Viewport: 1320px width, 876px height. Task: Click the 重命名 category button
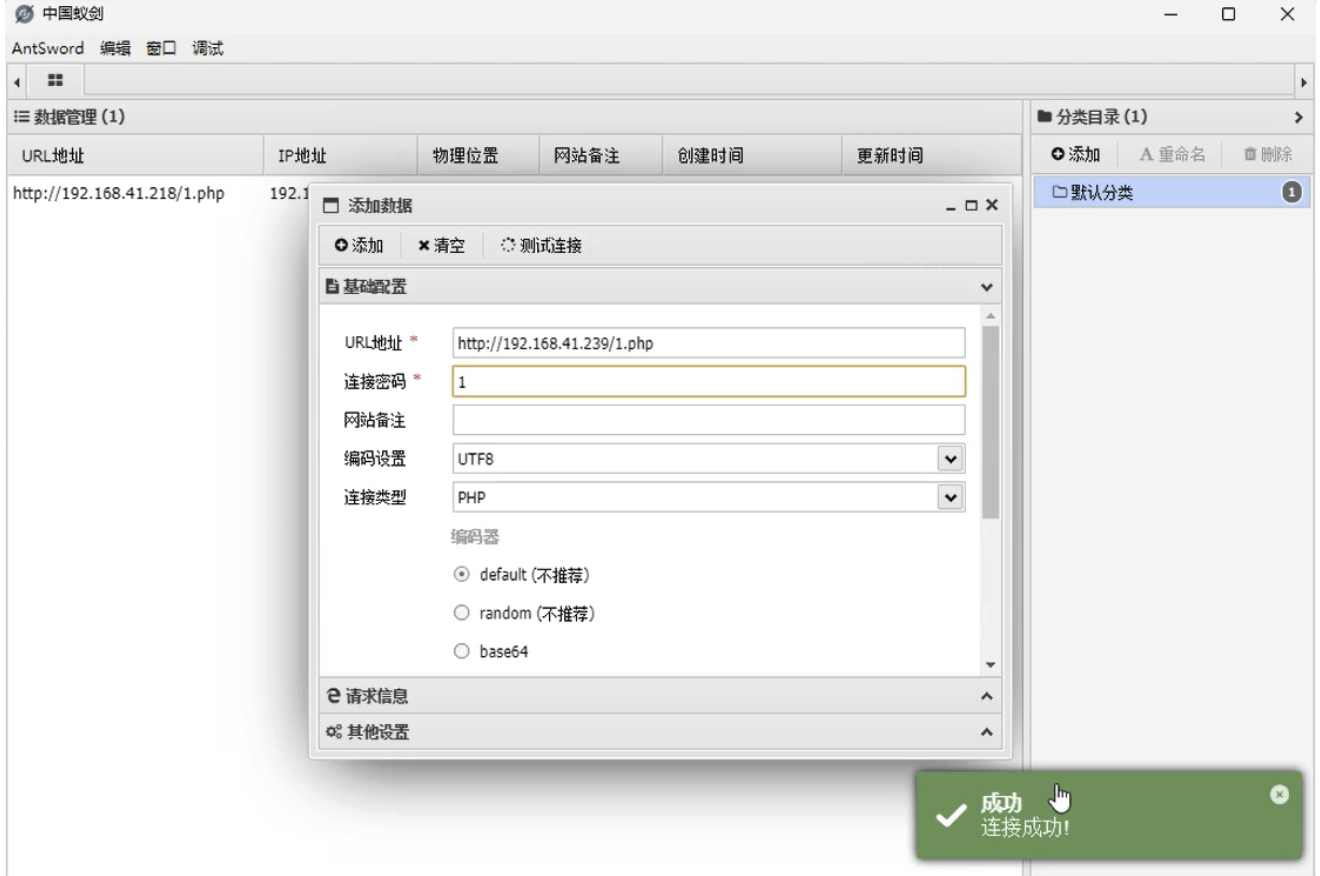pyautogui.click(x=1172, y=154)
